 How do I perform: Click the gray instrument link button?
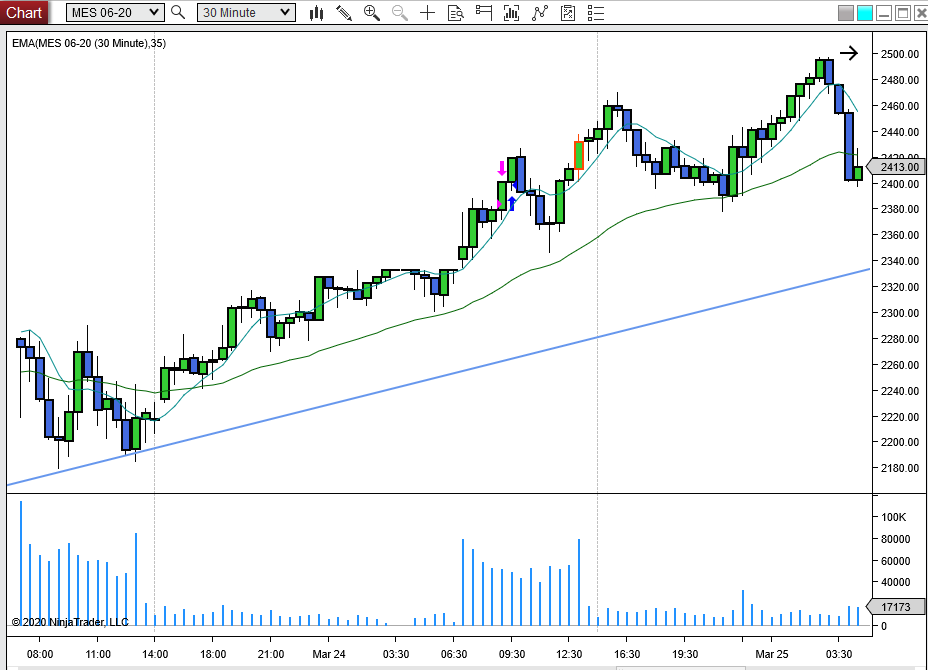pos(846,13)
